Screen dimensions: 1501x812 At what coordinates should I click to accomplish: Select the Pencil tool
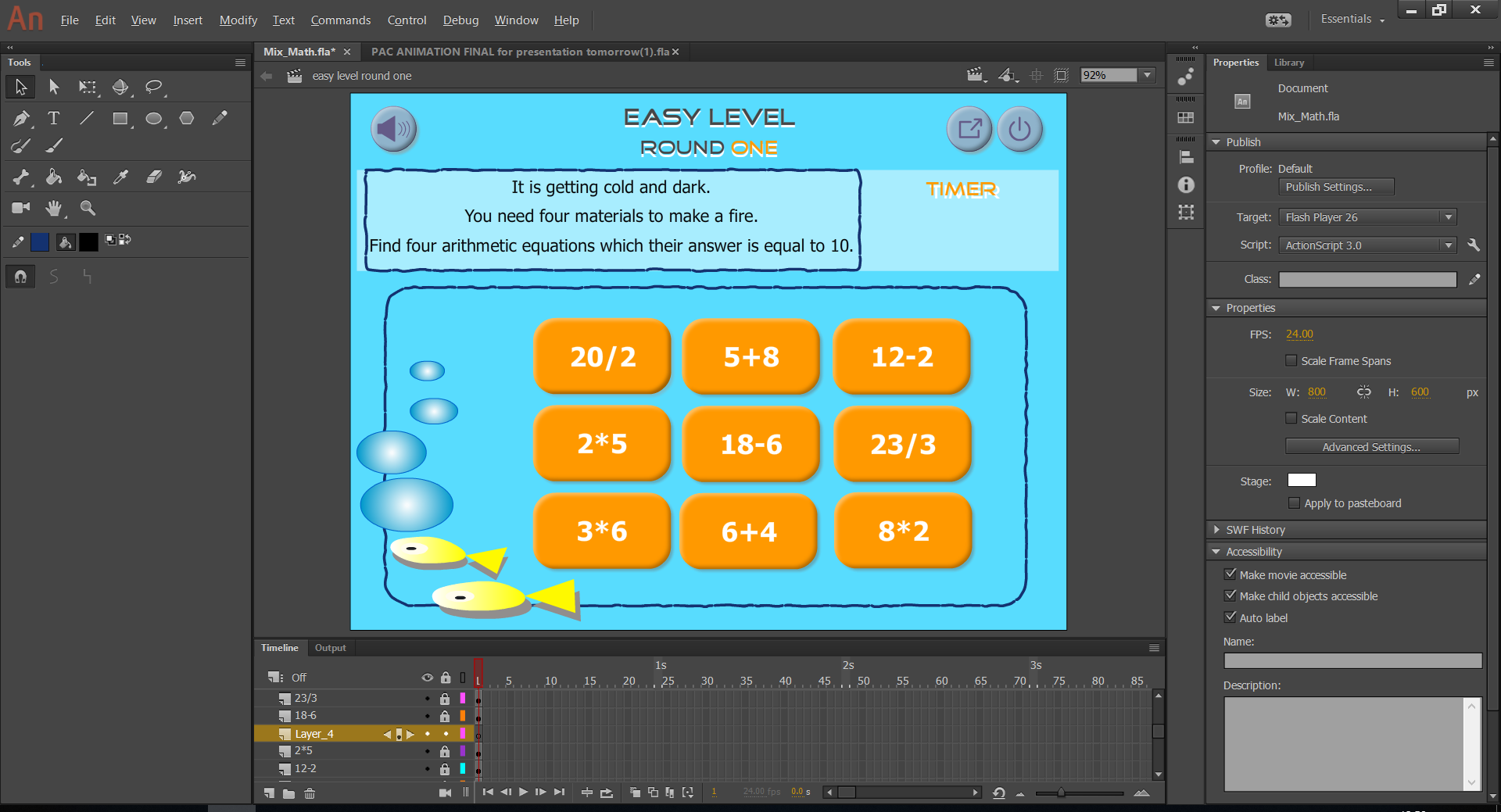click(220, 118)
